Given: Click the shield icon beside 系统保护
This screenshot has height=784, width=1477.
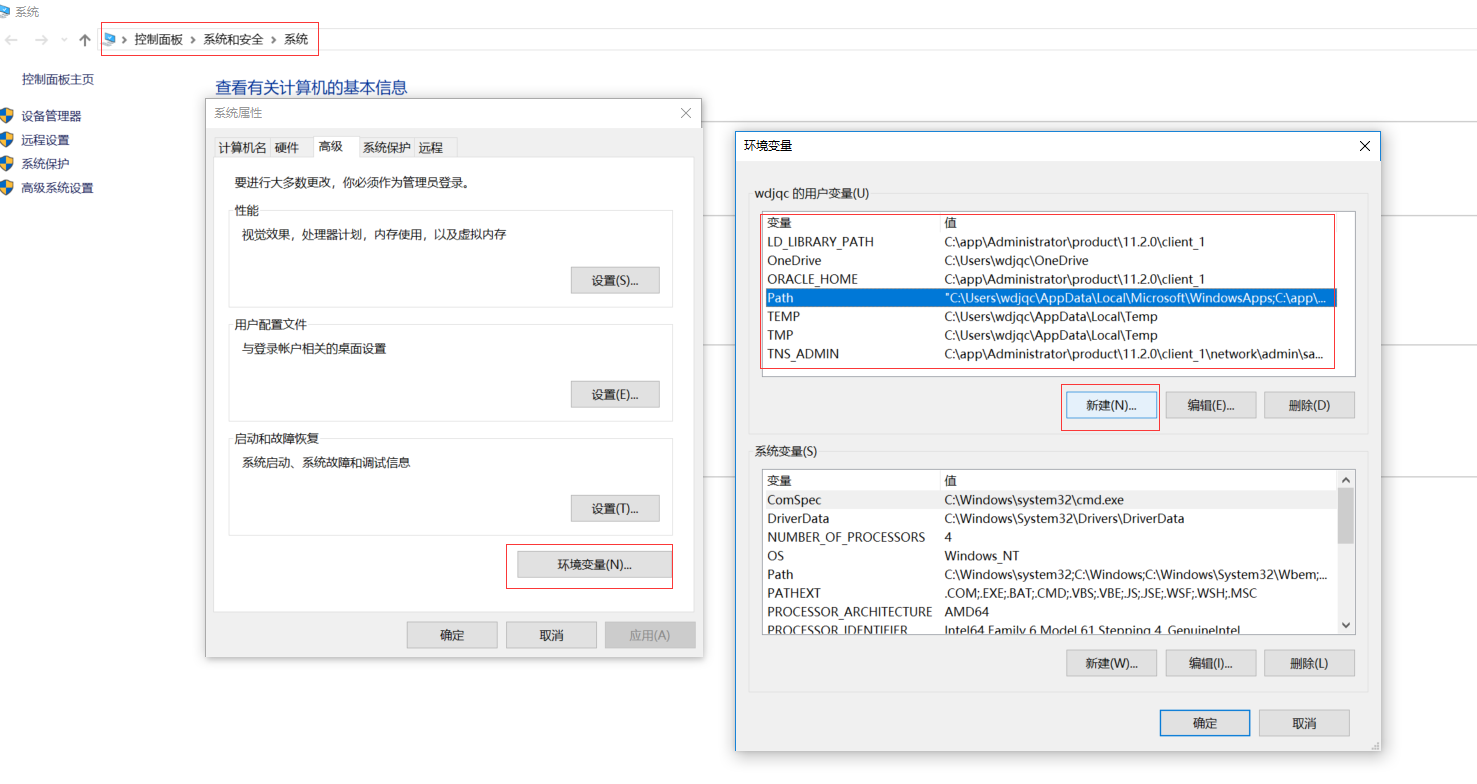Looking at the screenshot, I should [x=7, y=164].
